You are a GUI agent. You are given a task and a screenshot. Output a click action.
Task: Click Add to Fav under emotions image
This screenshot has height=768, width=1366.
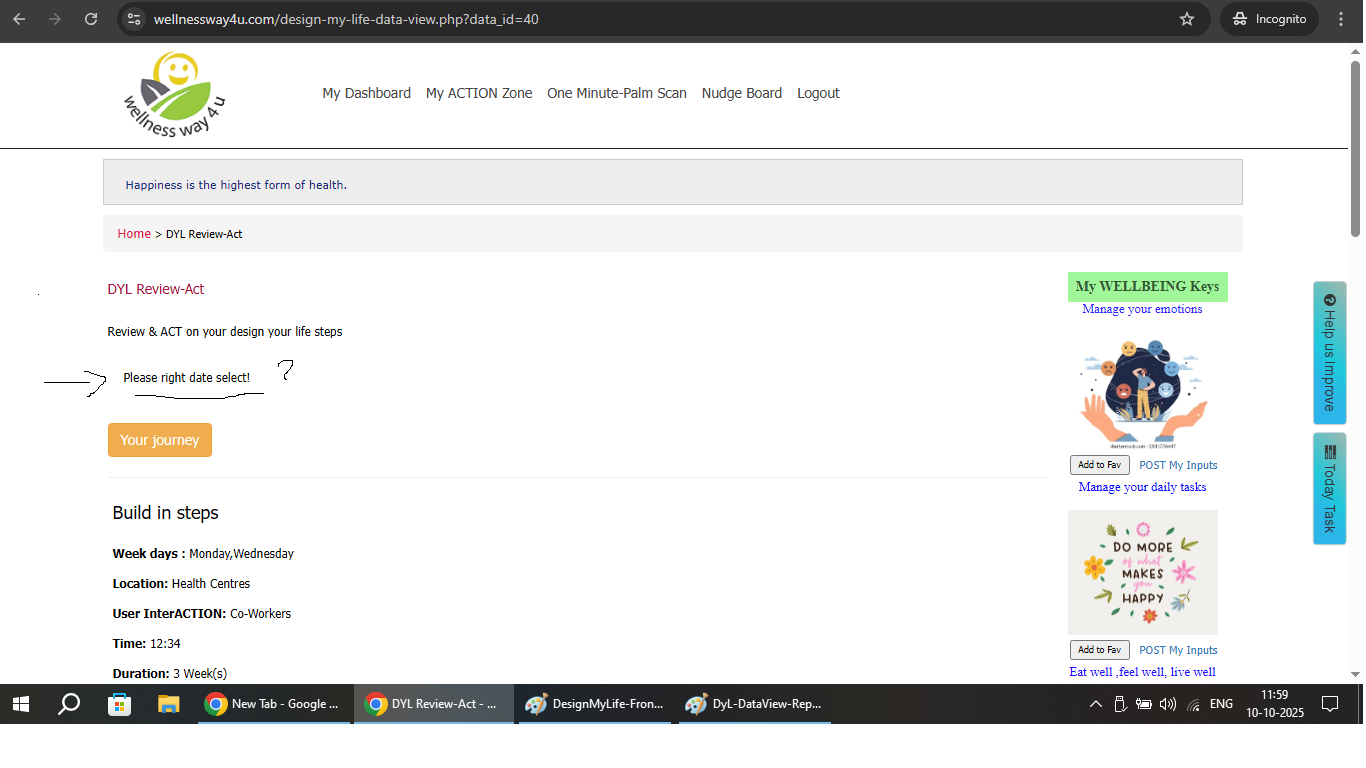point(1099,465)
